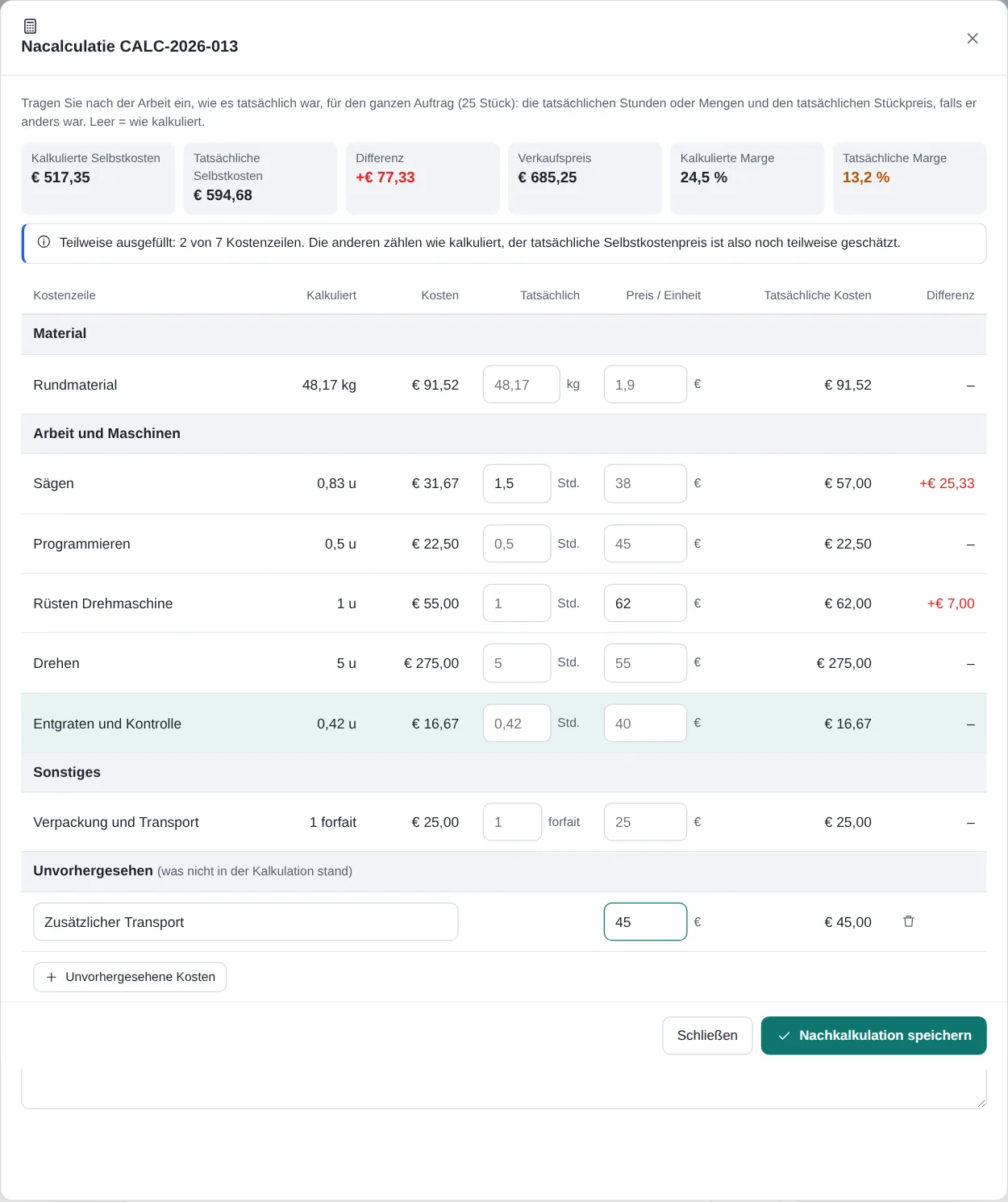
Task: Click the Arbeit und Maschinen section header
Action: (504, 434)
